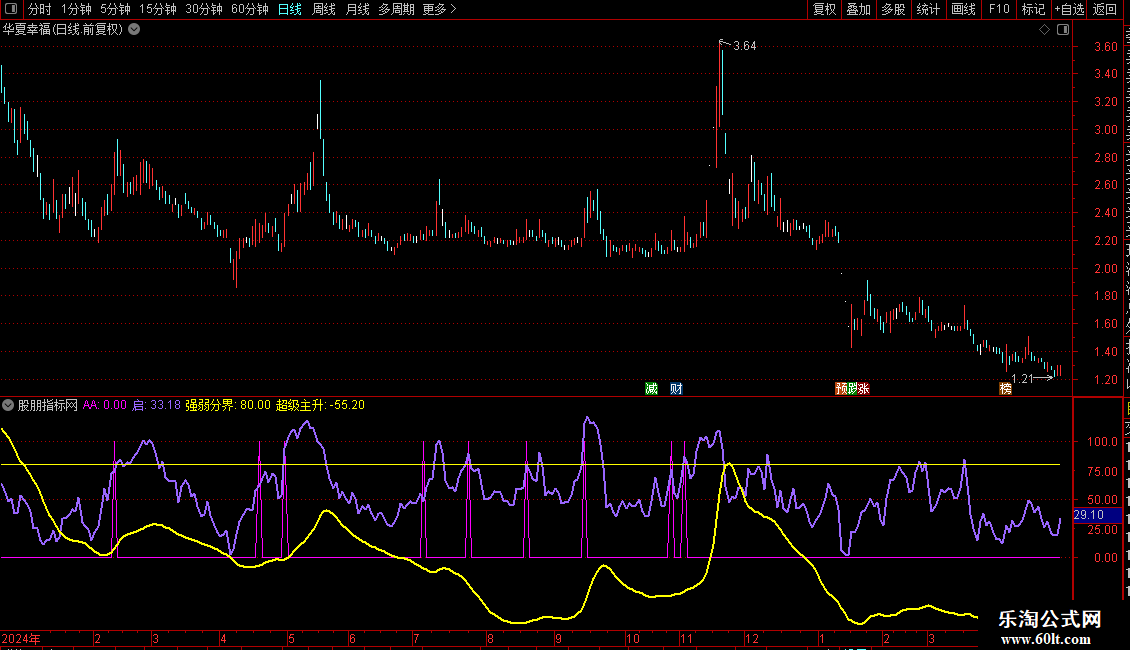
Task: Click the 返回 back button
Action: [x=1105, y=9]
